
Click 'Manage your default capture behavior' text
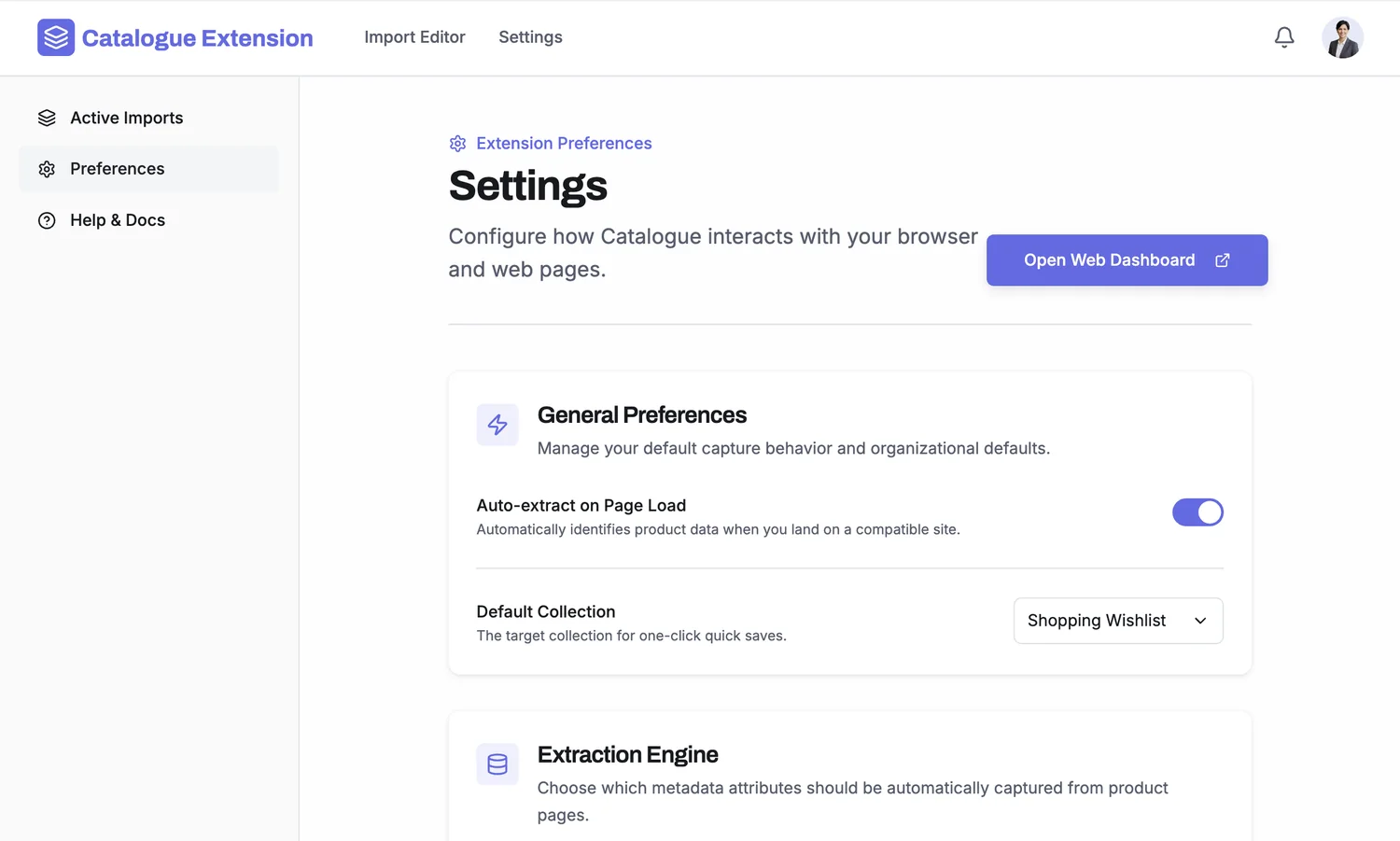click(793, 448)
